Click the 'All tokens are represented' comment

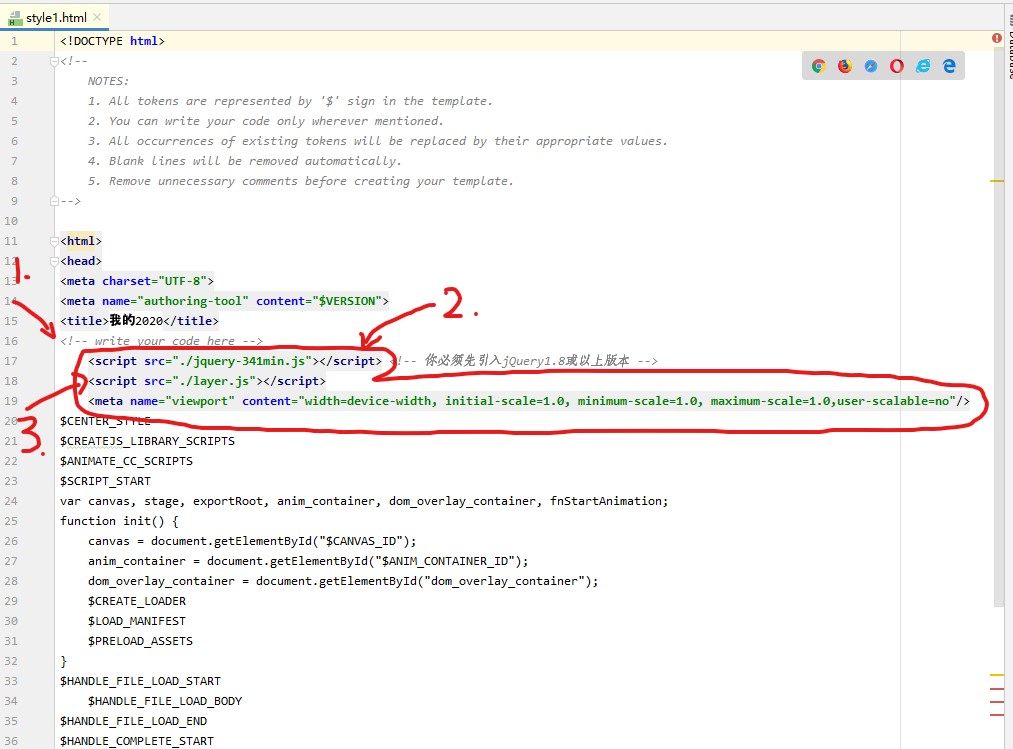290,101
